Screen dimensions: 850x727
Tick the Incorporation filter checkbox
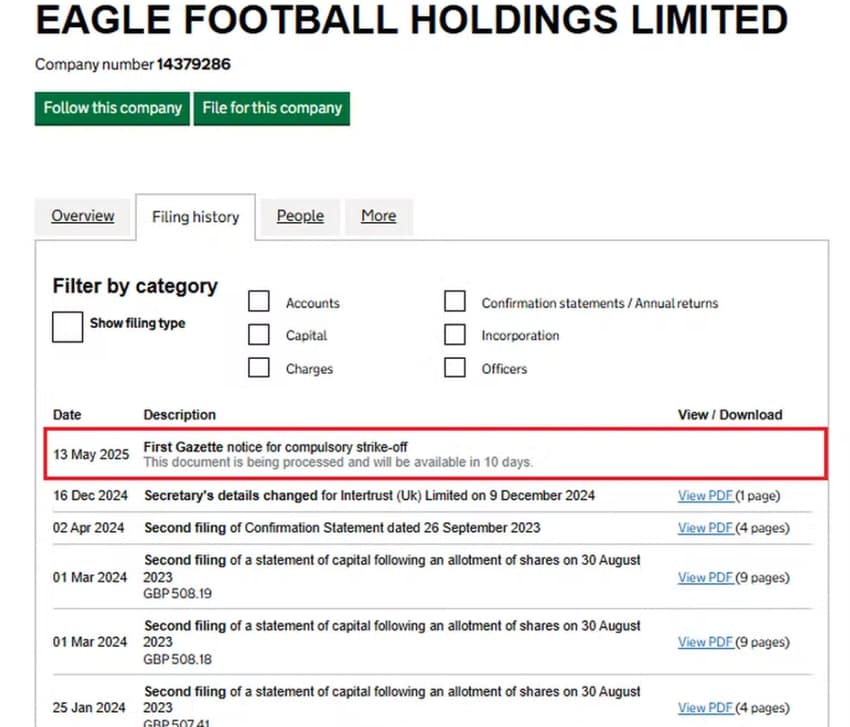coord(455,335)
